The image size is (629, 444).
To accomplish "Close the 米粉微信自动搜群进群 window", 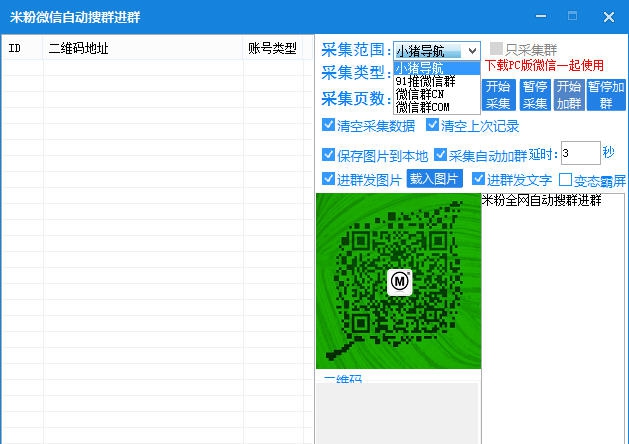I will click(609, 17).
